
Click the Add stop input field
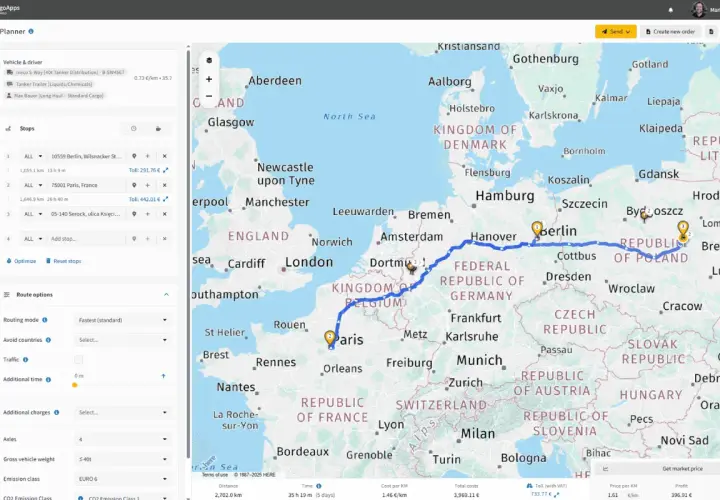tap(86, 239)
